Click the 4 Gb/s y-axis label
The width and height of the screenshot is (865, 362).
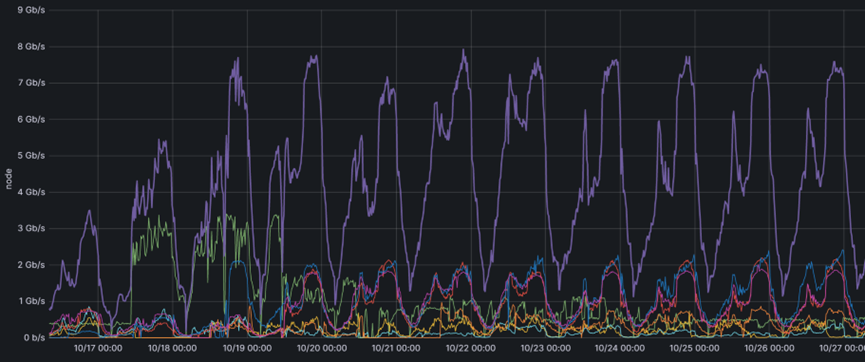[x=31, y=192]
